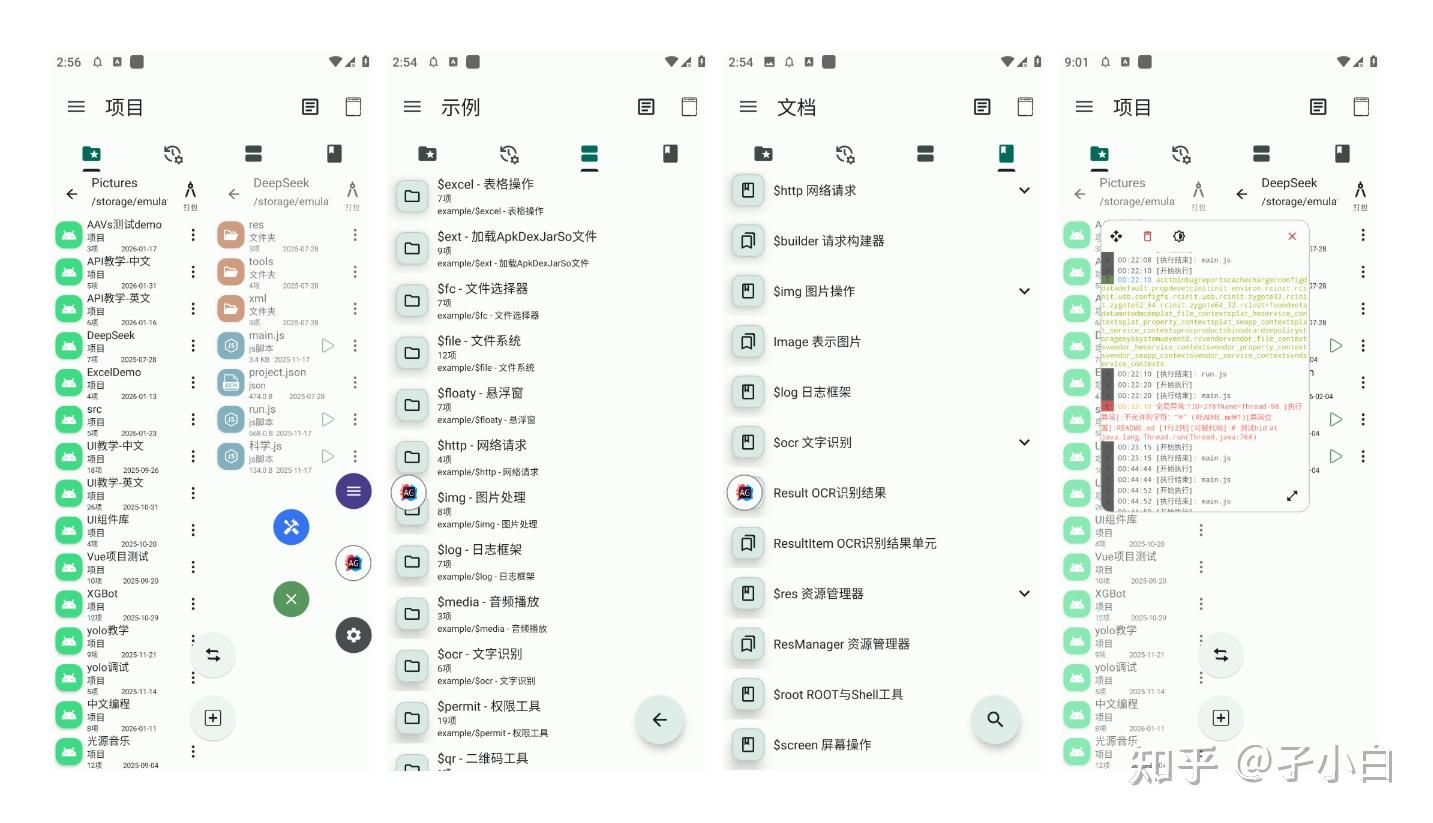Select the stacked-bars examples tab on 文档 screen
1433x823 pixels.
pyautogui.click(x=925, y=153)
